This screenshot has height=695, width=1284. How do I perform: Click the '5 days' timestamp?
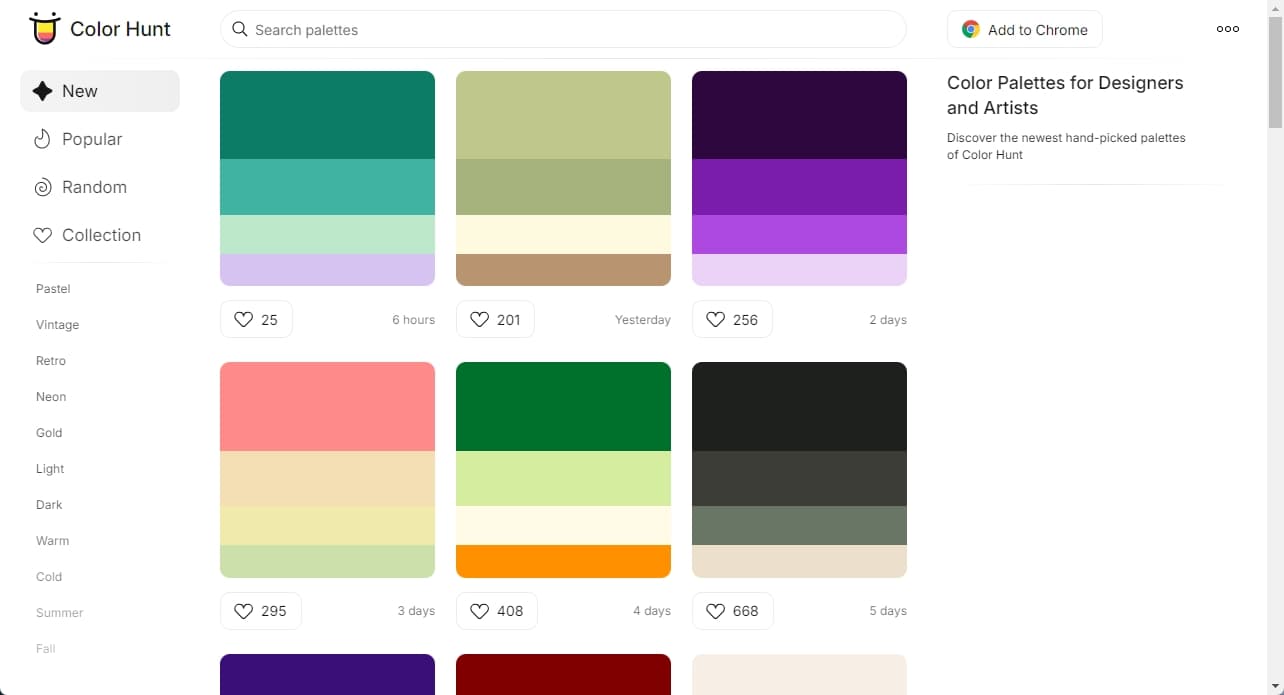point(888,611)
